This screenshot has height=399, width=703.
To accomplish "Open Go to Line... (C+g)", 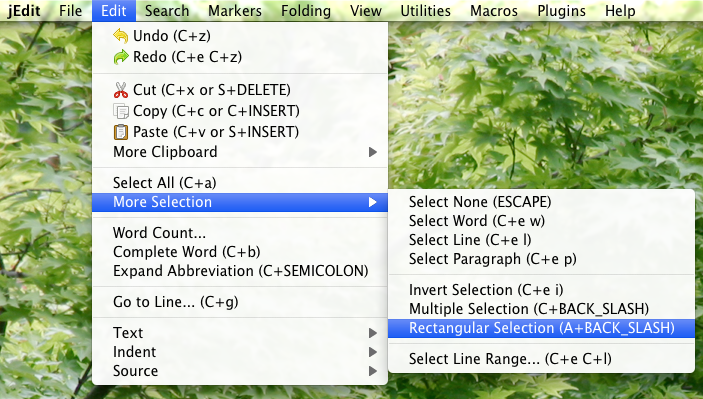I will [240, 302].
